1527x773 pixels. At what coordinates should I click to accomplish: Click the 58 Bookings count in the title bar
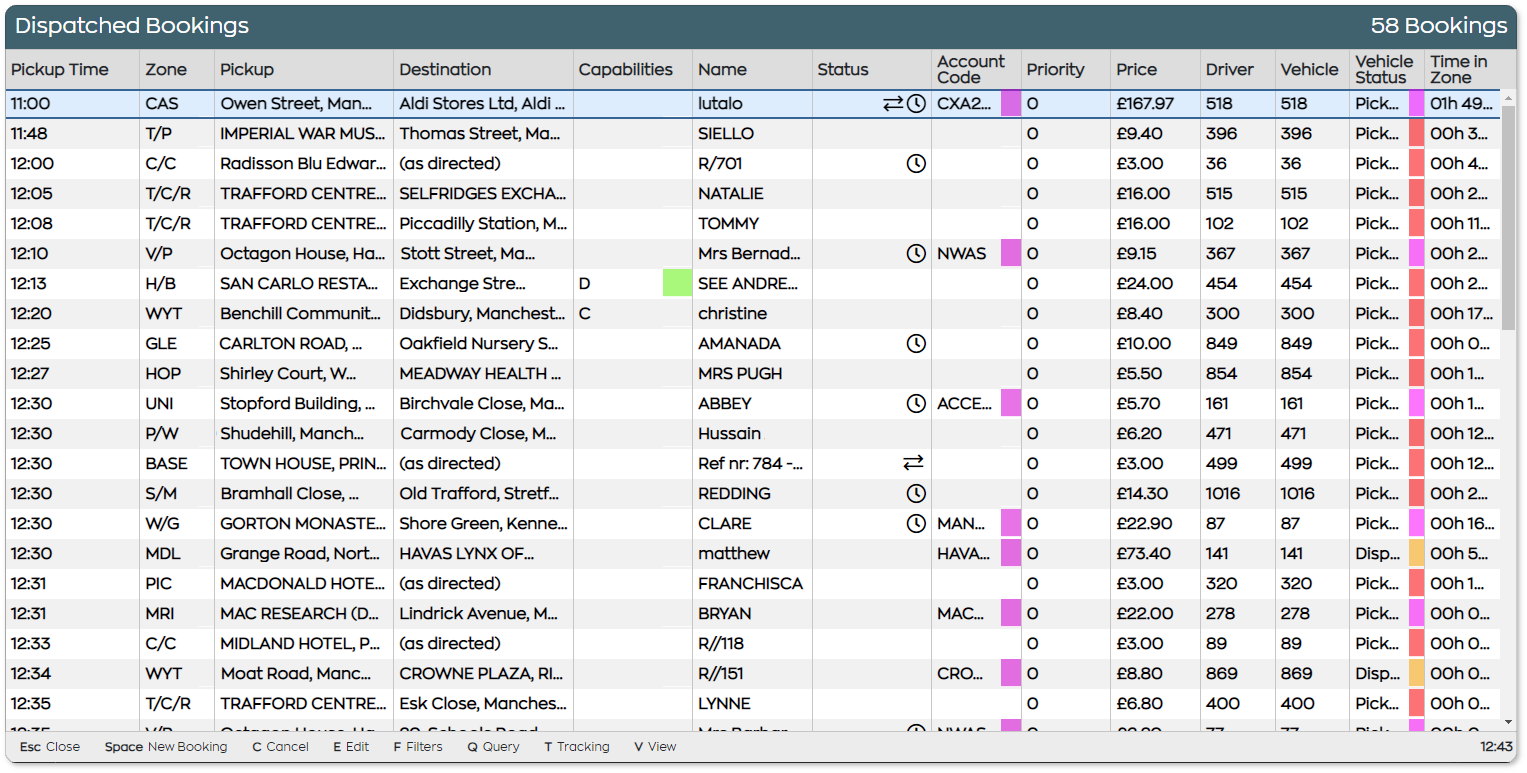(1439, 26)
